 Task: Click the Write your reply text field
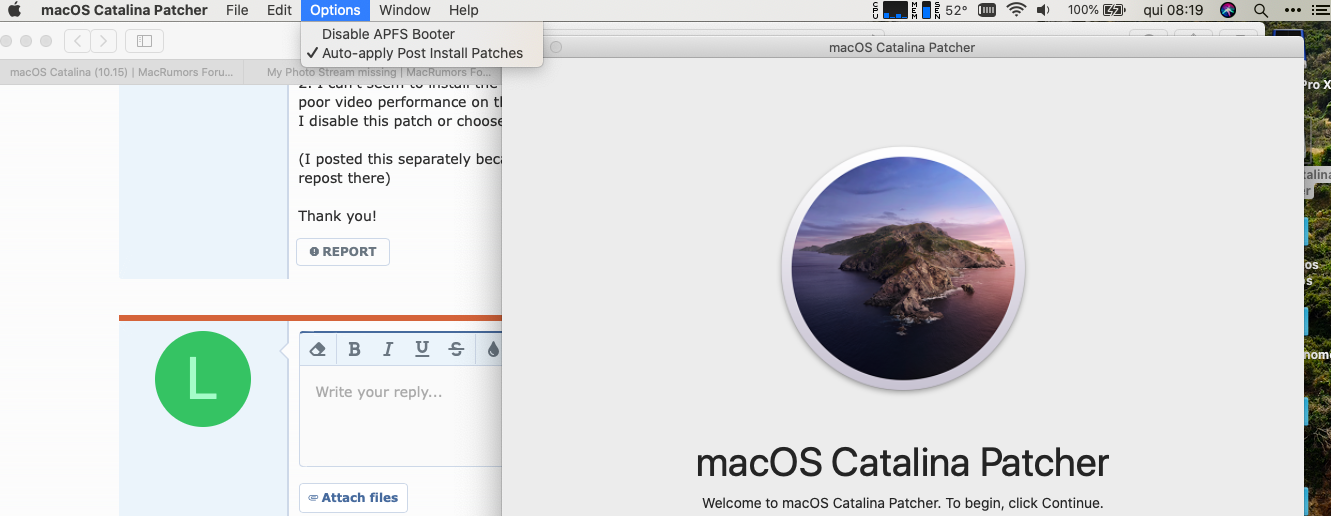[x=401, y=415]
